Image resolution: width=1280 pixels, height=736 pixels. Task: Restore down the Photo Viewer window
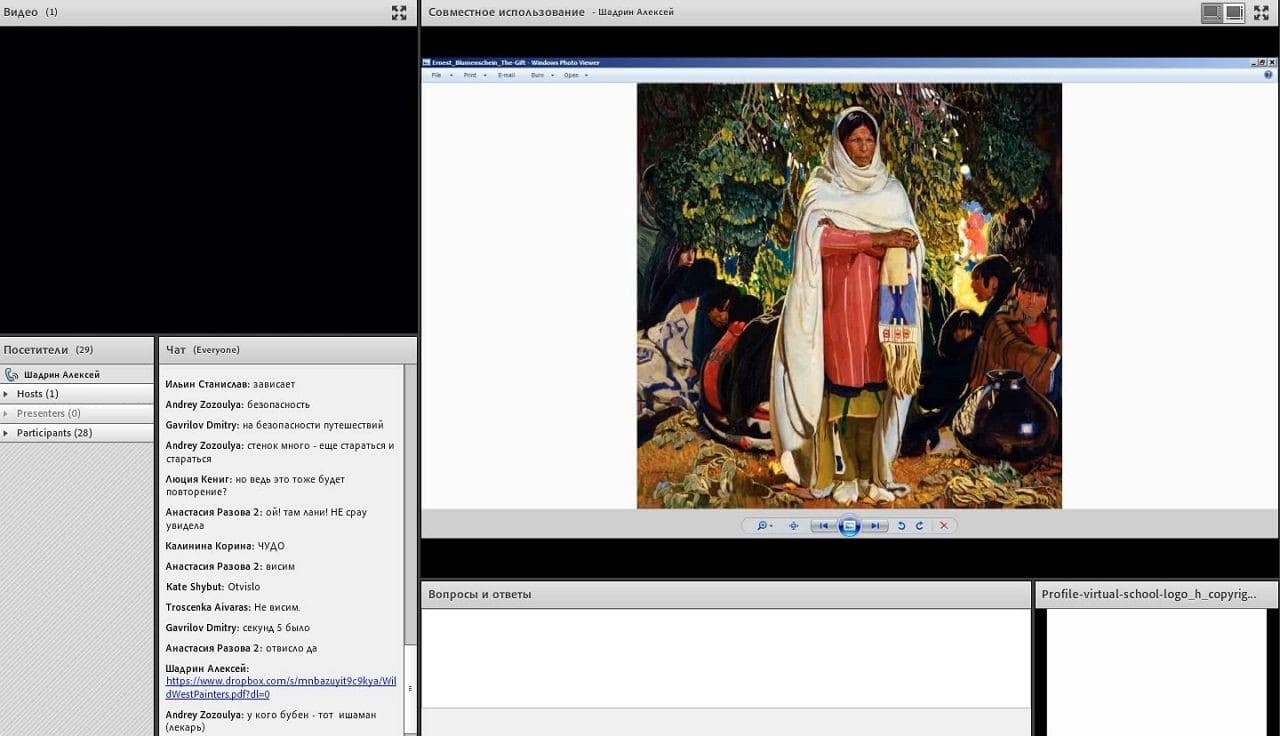click(x=1262, y=62)
